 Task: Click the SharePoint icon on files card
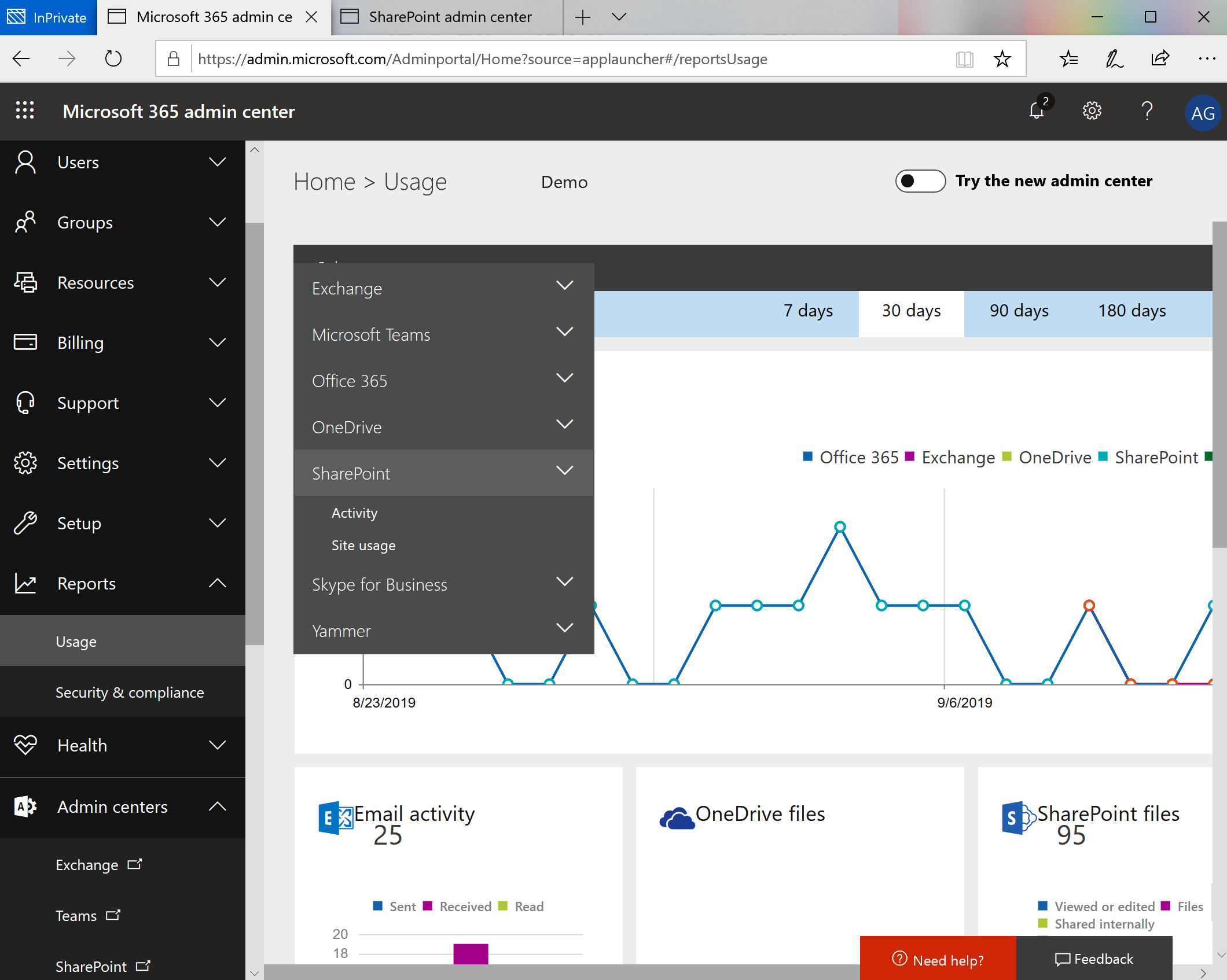[1019, 818]
